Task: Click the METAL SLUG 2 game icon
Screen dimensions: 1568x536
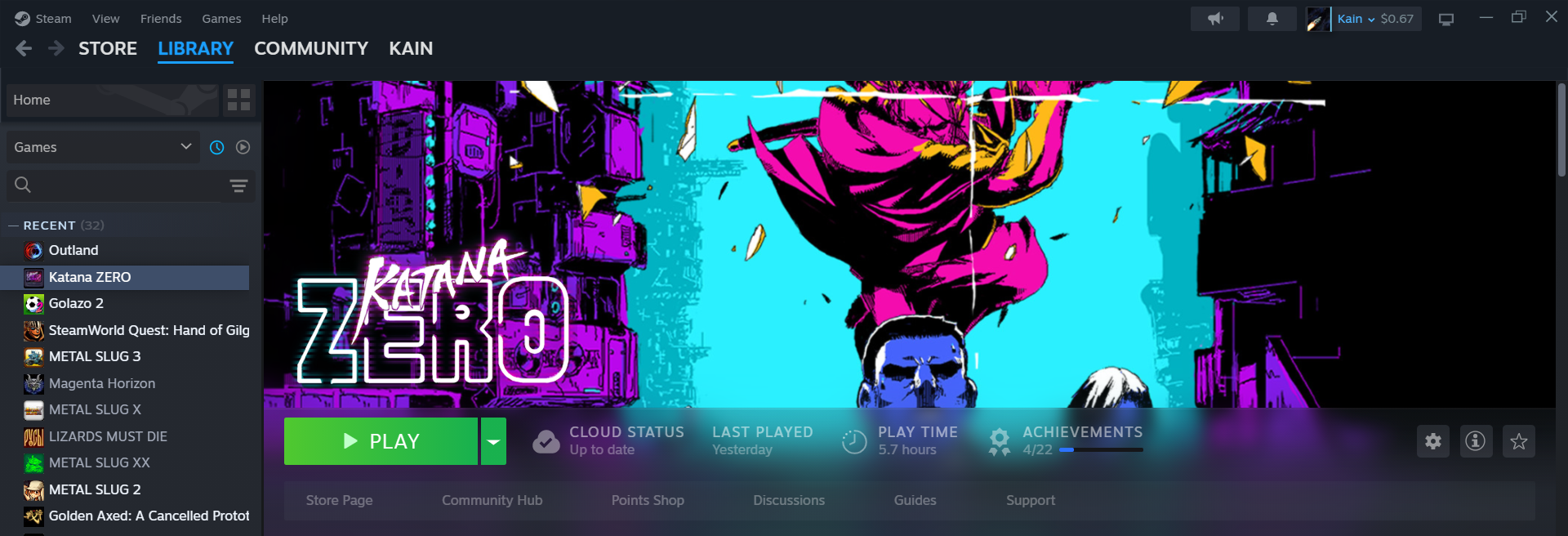Action: tap(33, 489)
